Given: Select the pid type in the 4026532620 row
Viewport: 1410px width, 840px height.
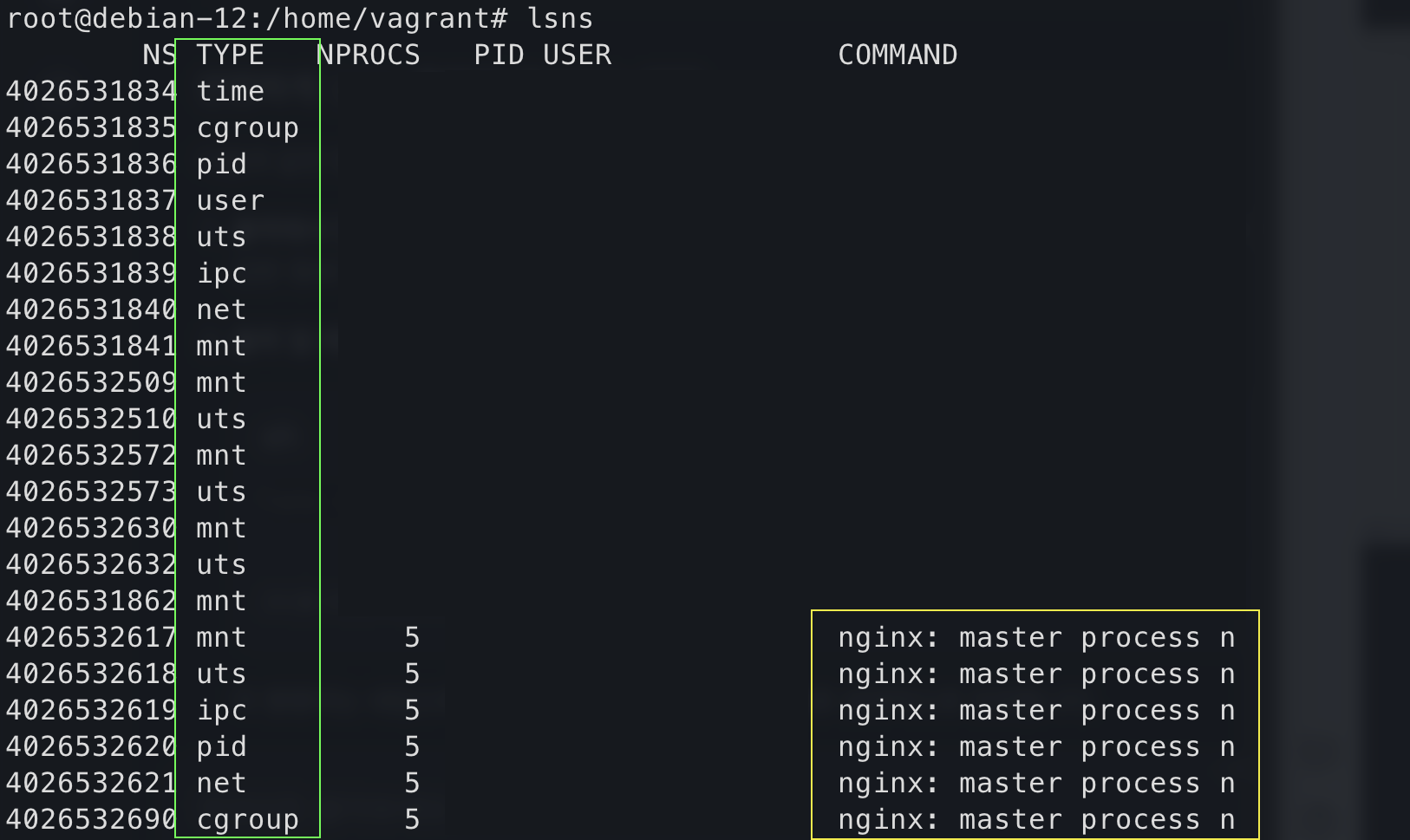Looking at the screenshot, I should point(221,746).
